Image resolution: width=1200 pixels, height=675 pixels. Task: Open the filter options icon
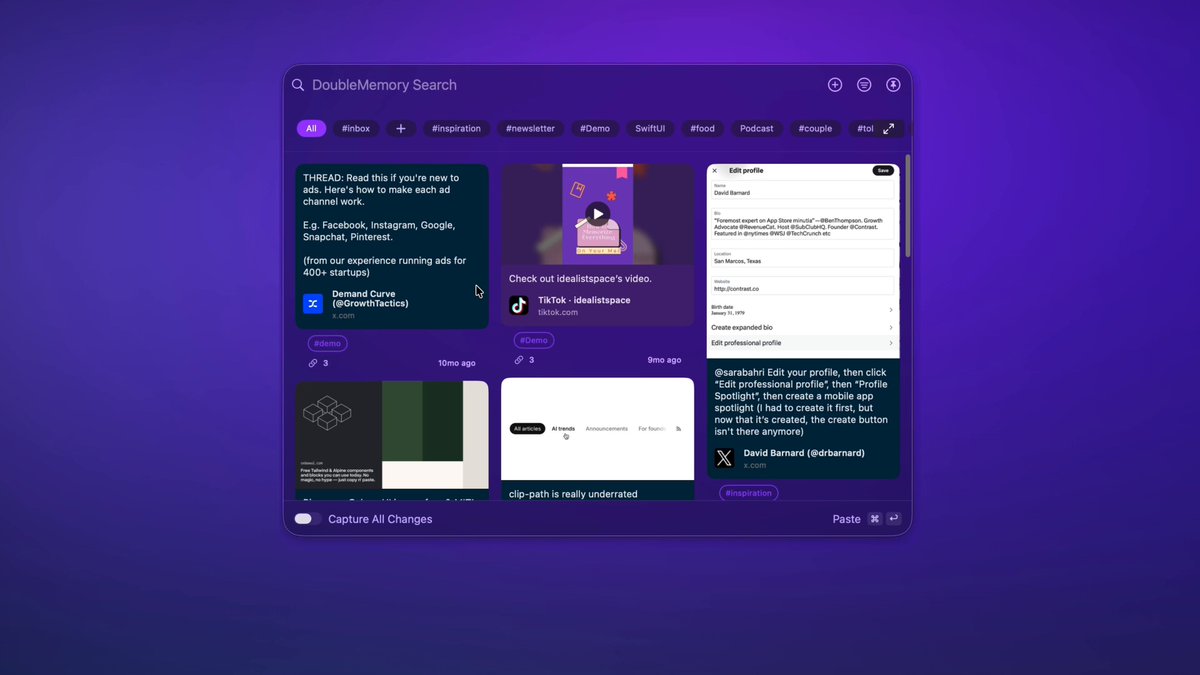coord(864,85)
